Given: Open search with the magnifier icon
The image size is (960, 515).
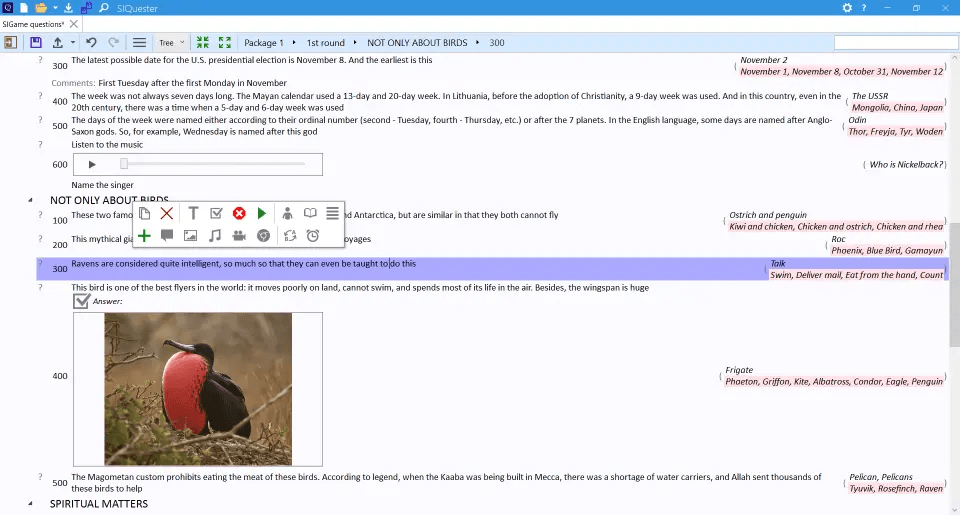Looking at the screenshot, I should [x=104, y=8].
